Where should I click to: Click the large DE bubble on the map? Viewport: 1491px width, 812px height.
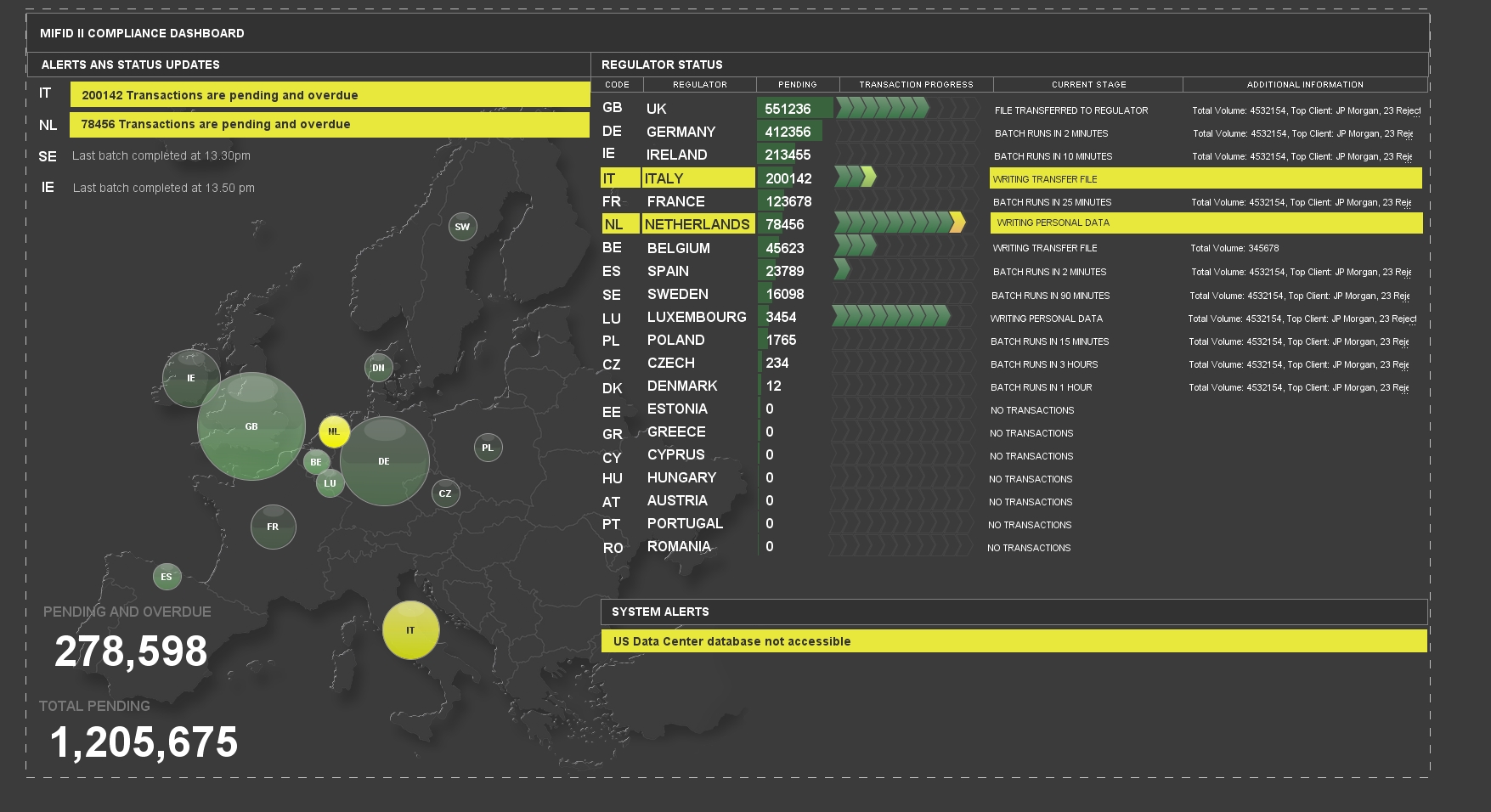tap(384, 461)
